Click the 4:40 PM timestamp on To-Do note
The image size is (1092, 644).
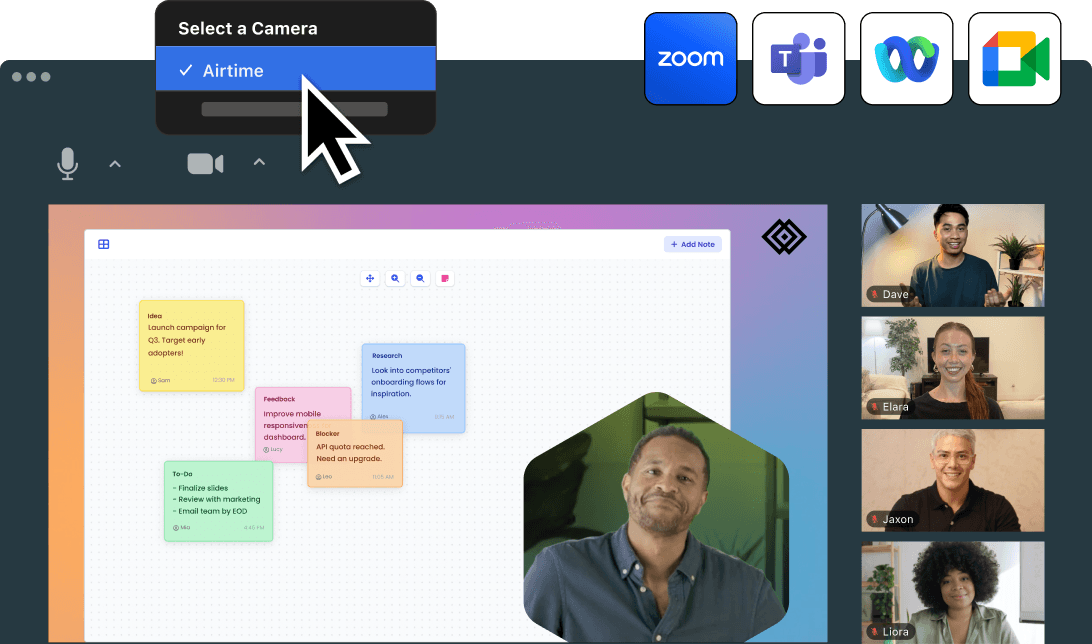[254, 528]
